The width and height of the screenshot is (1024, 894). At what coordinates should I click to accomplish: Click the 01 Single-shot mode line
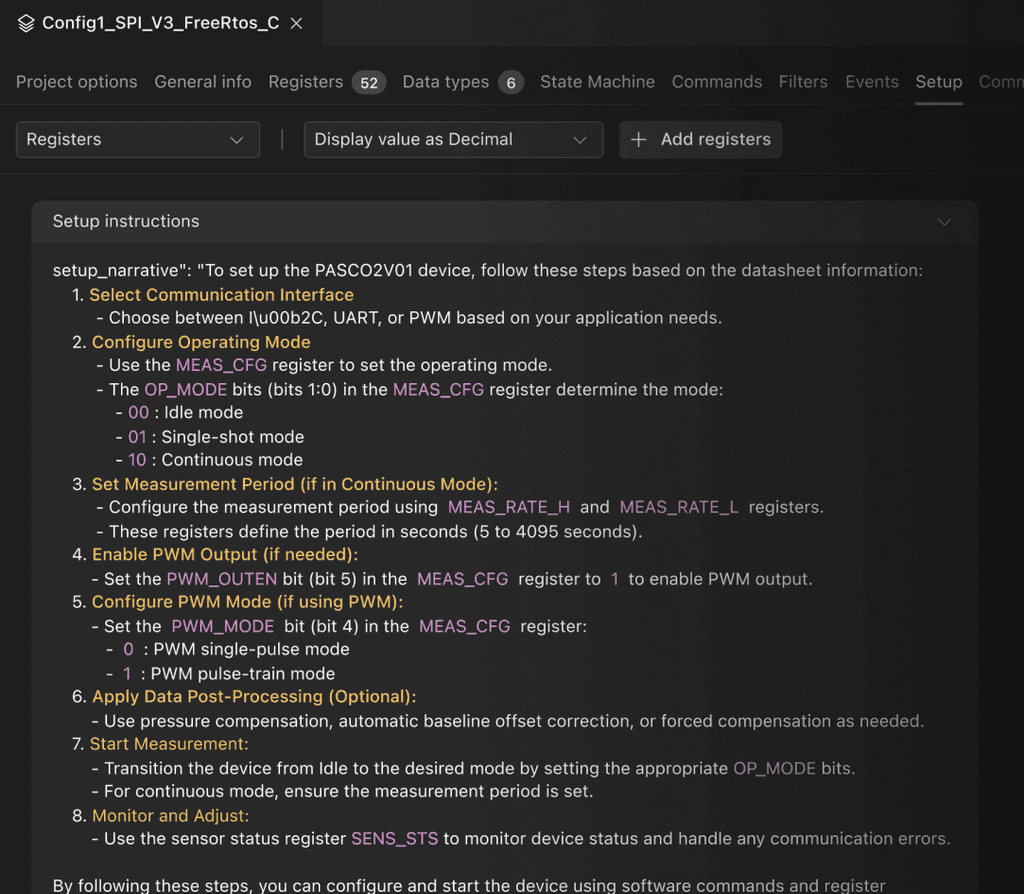[x=210, y=437]
